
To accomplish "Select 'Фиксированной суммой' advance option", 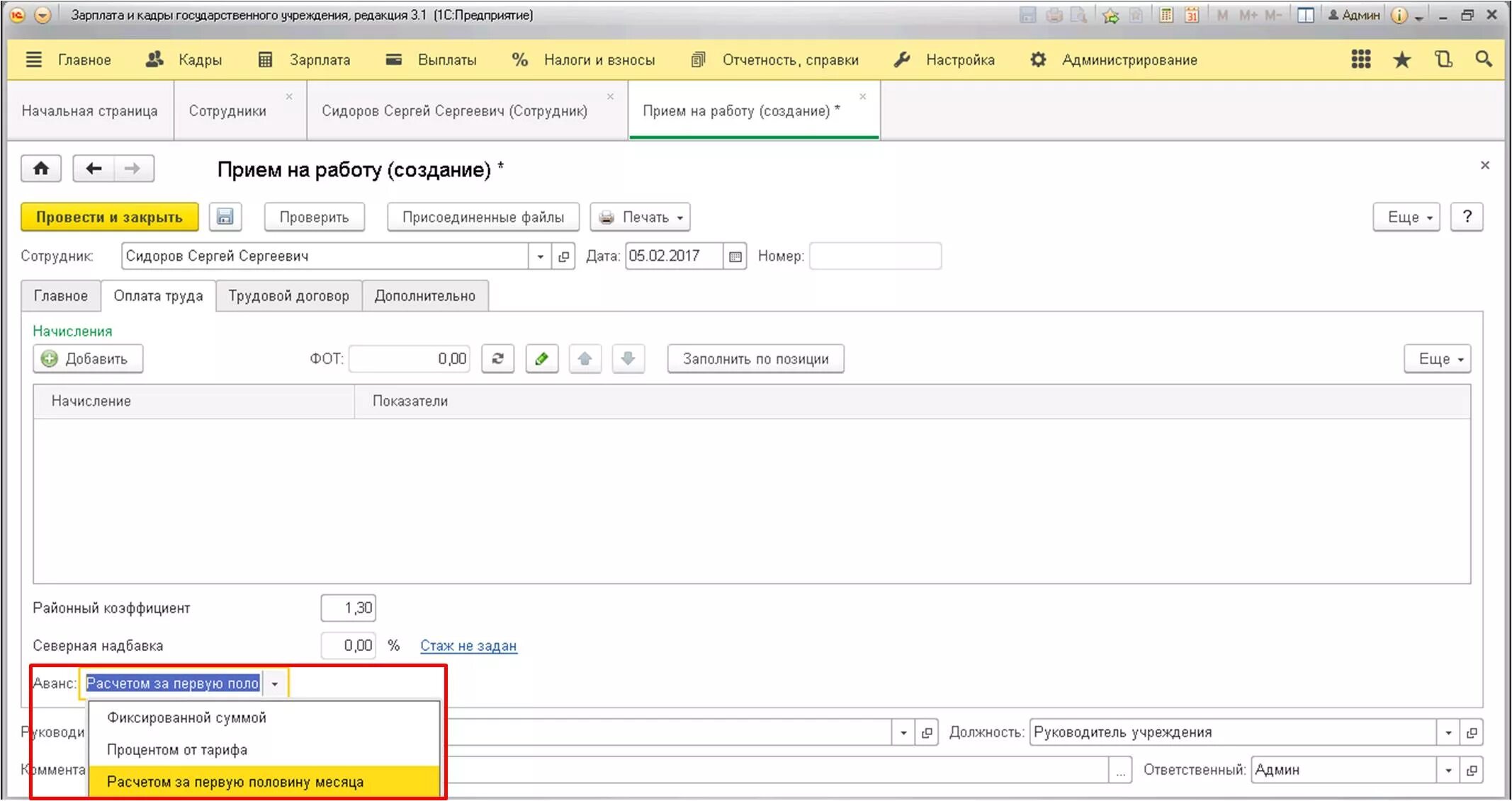I will click(x=186, y=717).
